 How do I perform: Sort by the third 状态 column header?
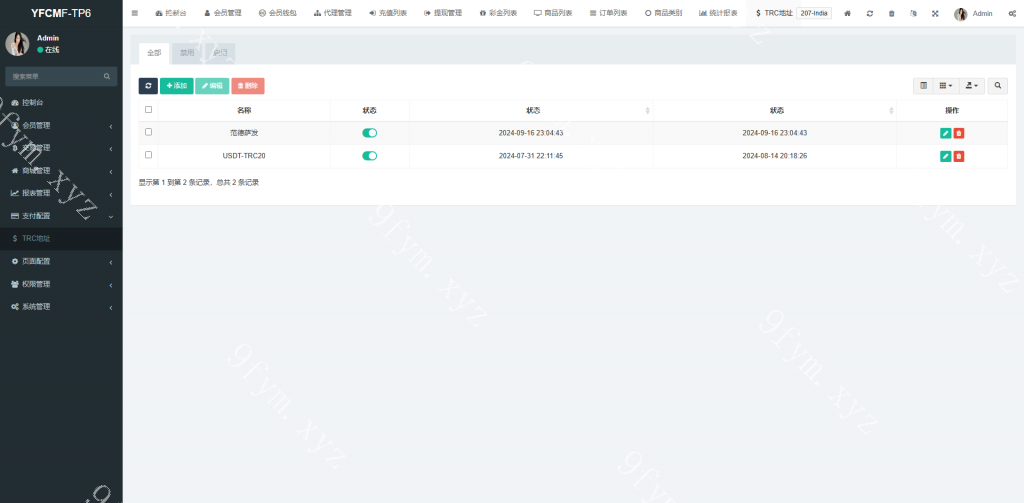[x=775, y=110]
